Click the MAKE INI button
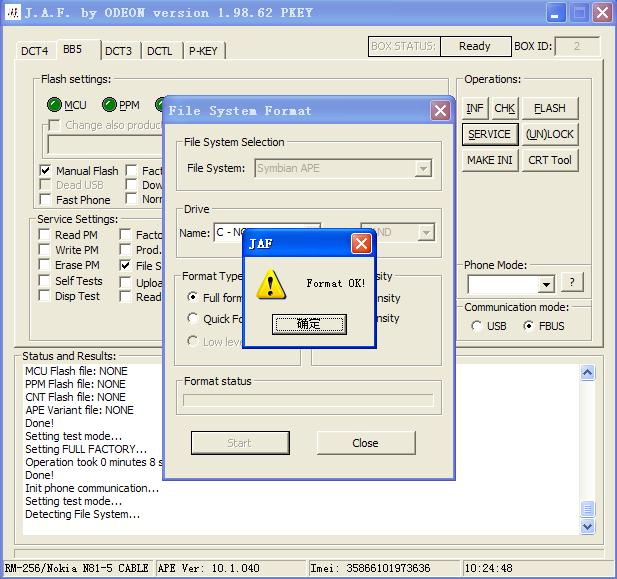 [490, 160]
